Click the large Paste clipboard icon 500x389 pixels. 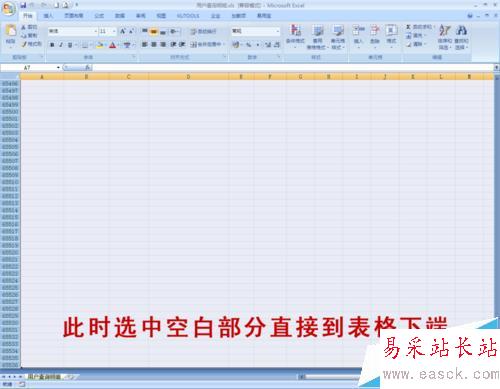[11, 31]
